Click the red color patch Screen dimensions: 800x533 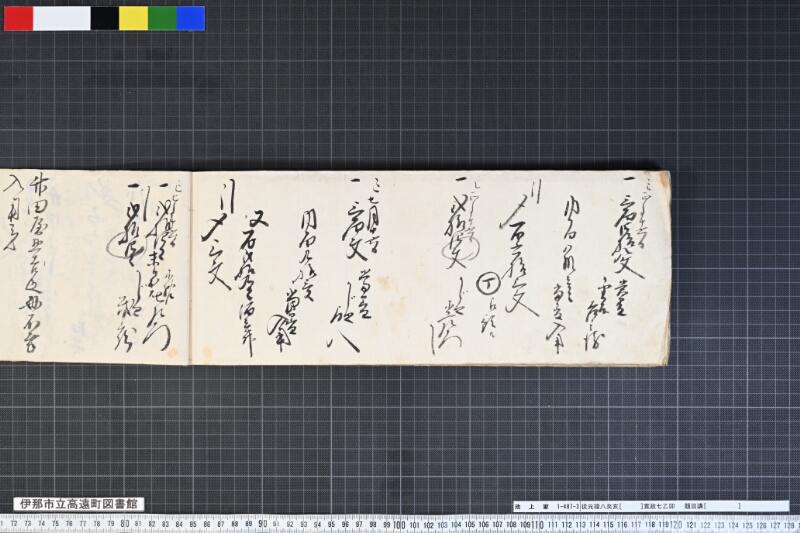(x=18, y=18)
